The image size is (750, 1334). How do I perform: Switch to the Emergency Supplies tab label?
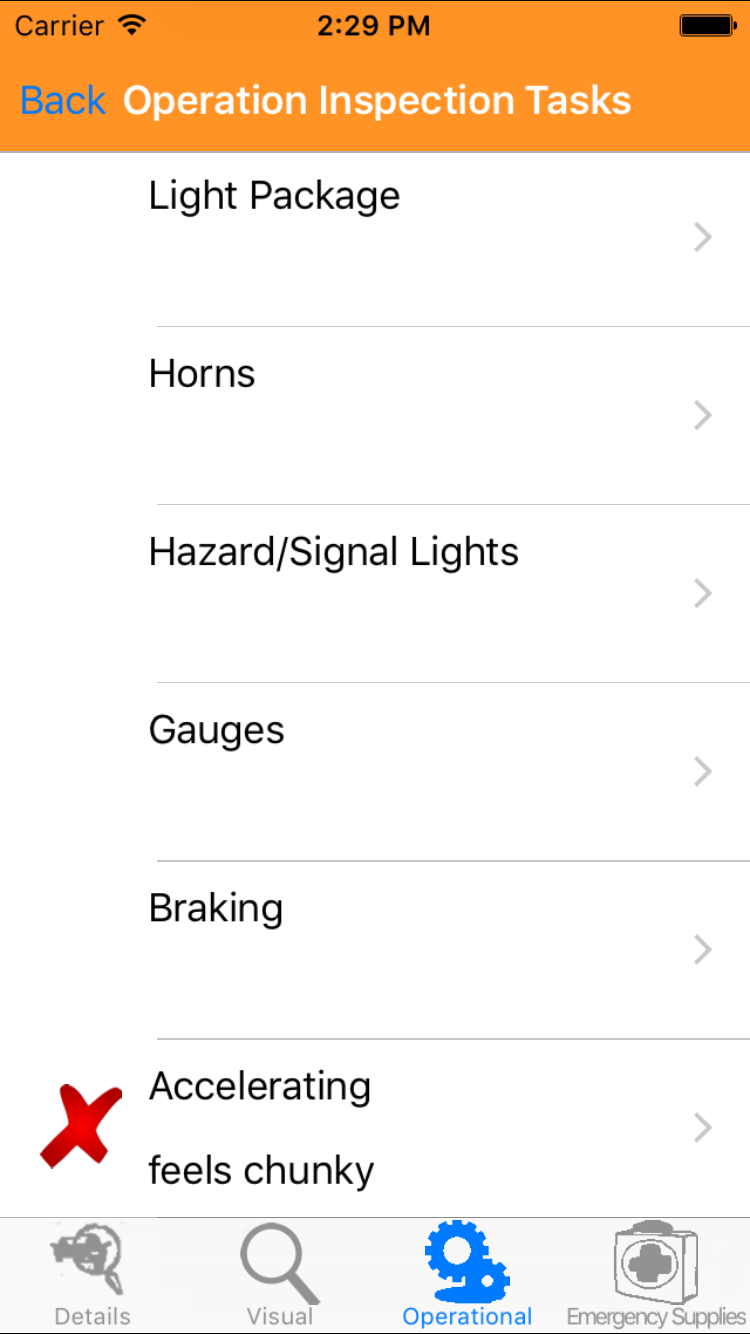[x=656, y=1316]
